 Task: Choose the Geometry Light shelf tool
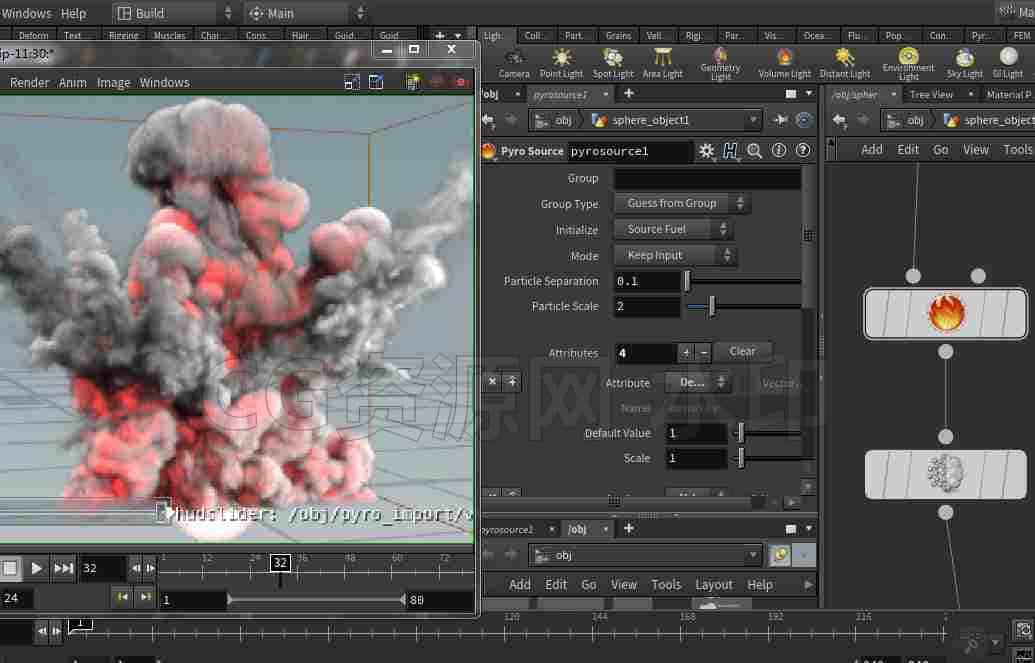(720, 63)
